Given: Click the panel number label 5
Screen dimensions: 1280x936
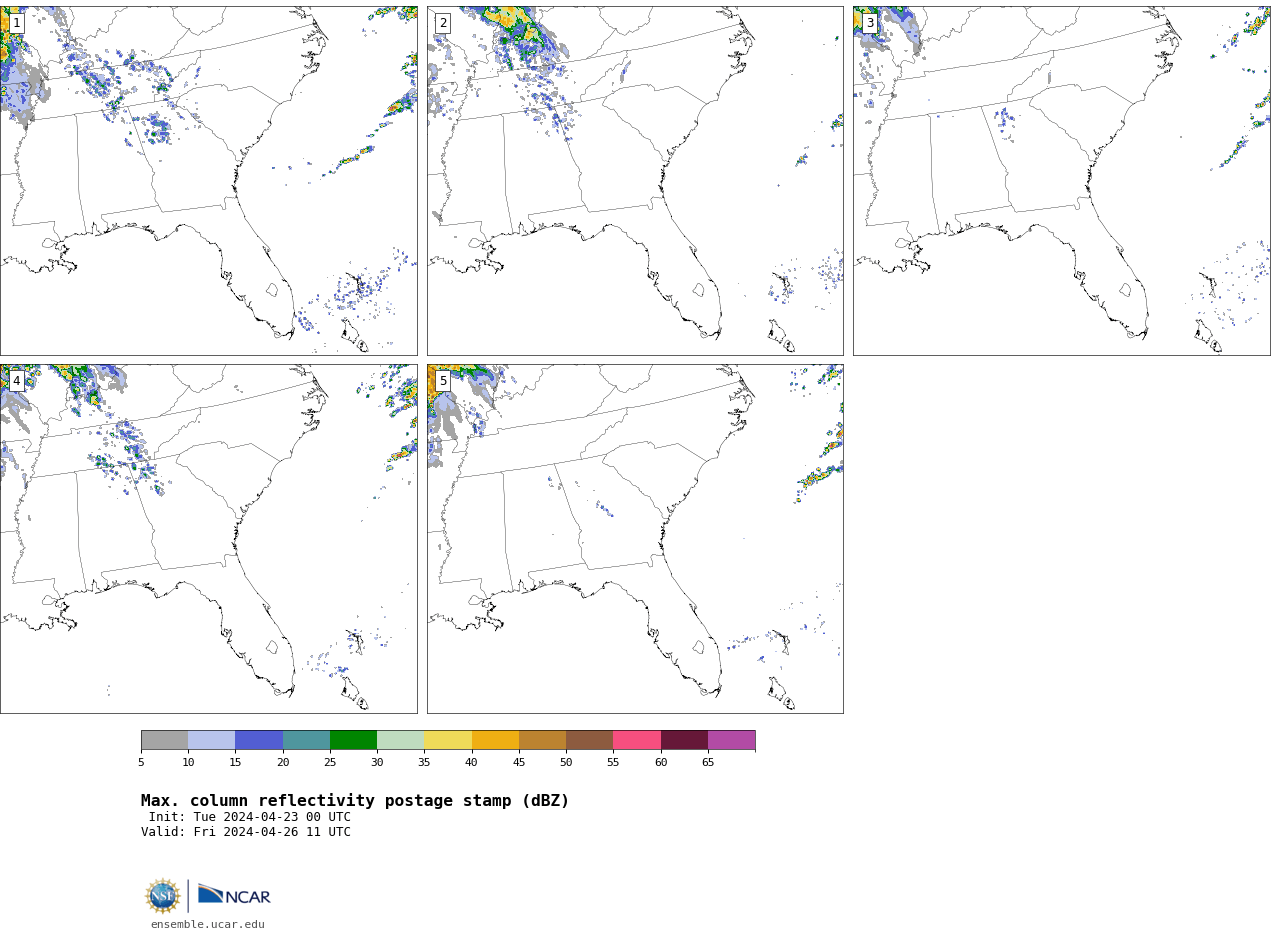Looking at the screenshot, I should [443, 381].
